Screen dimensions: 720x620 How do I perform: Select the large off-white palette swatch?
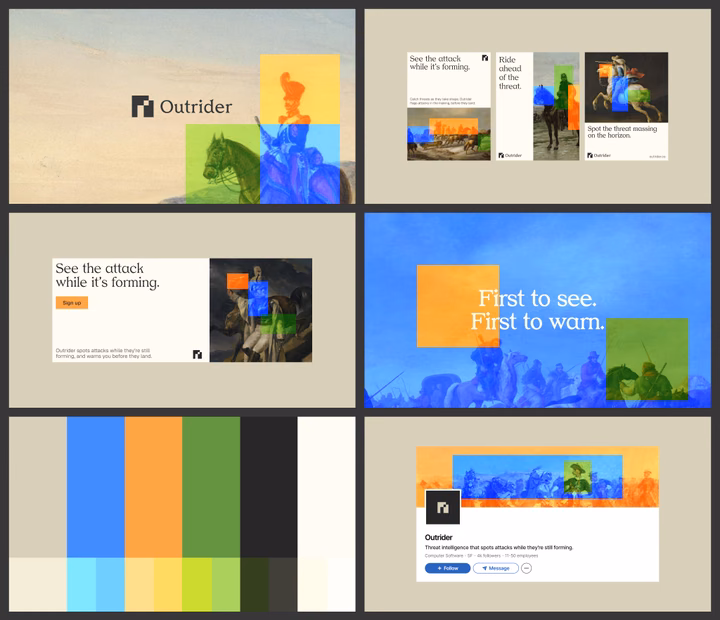point(326,487)
